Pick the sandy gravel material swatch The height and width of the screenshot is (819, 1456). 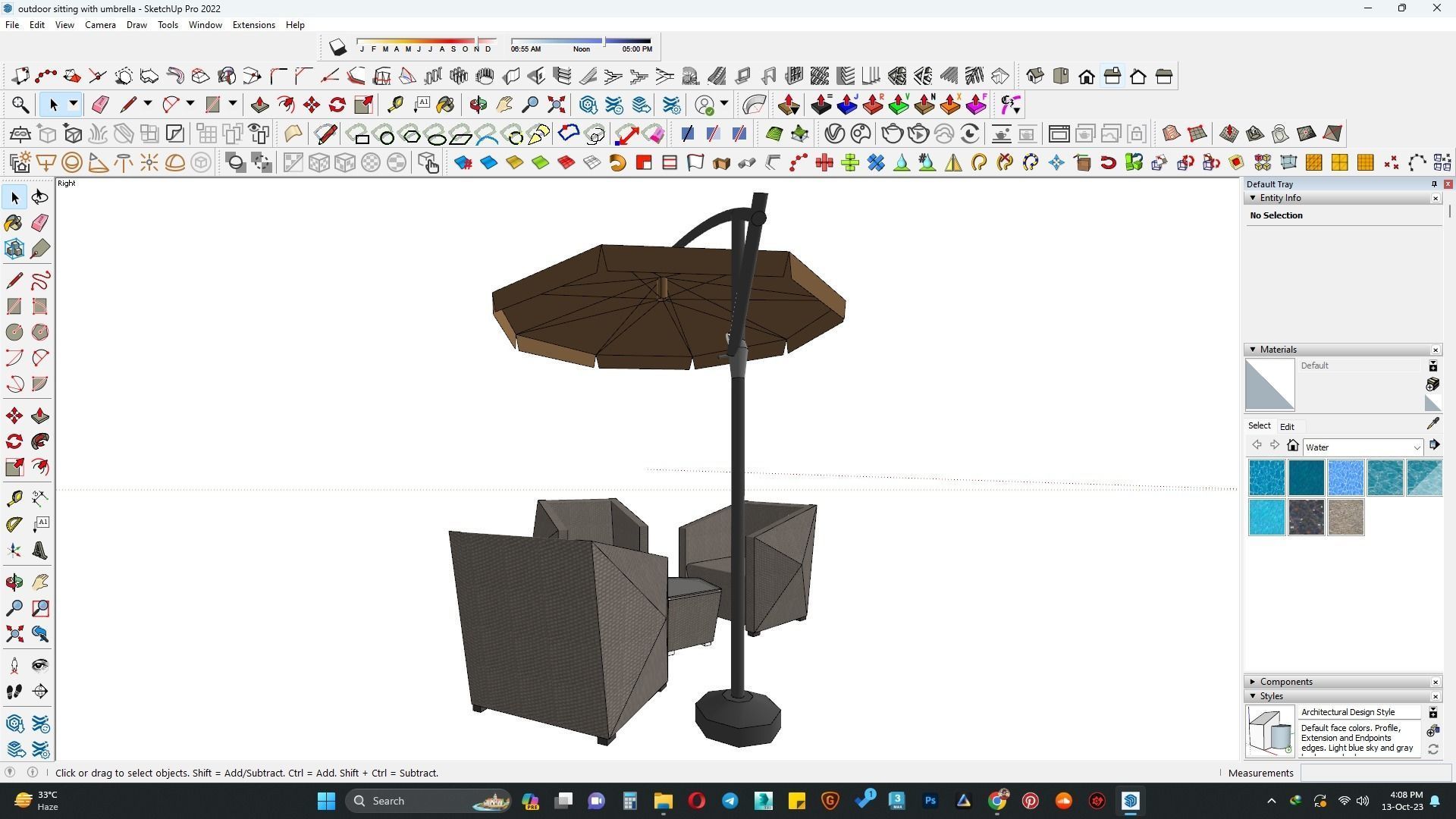pyautogui.click(x=1346, y=517)
